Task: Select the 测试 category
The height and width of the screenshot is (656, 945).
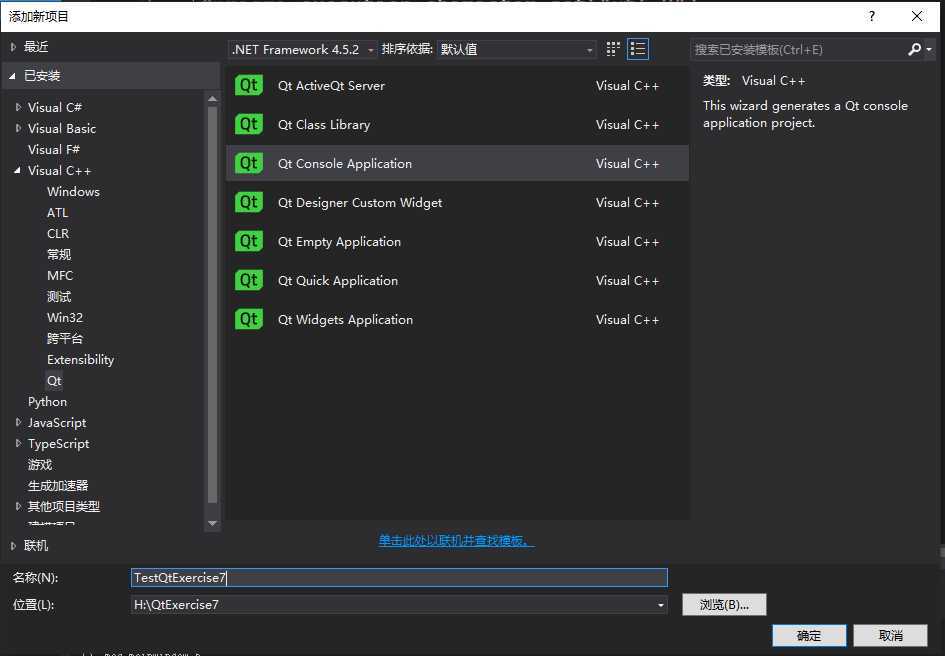Action: click(59, 296)
